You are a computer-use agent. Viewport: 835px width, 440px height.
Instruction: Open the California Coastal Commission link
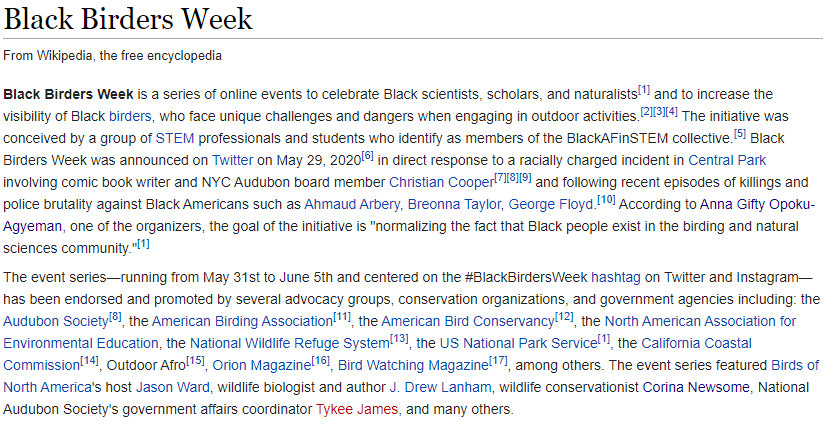tap(697, 344)
